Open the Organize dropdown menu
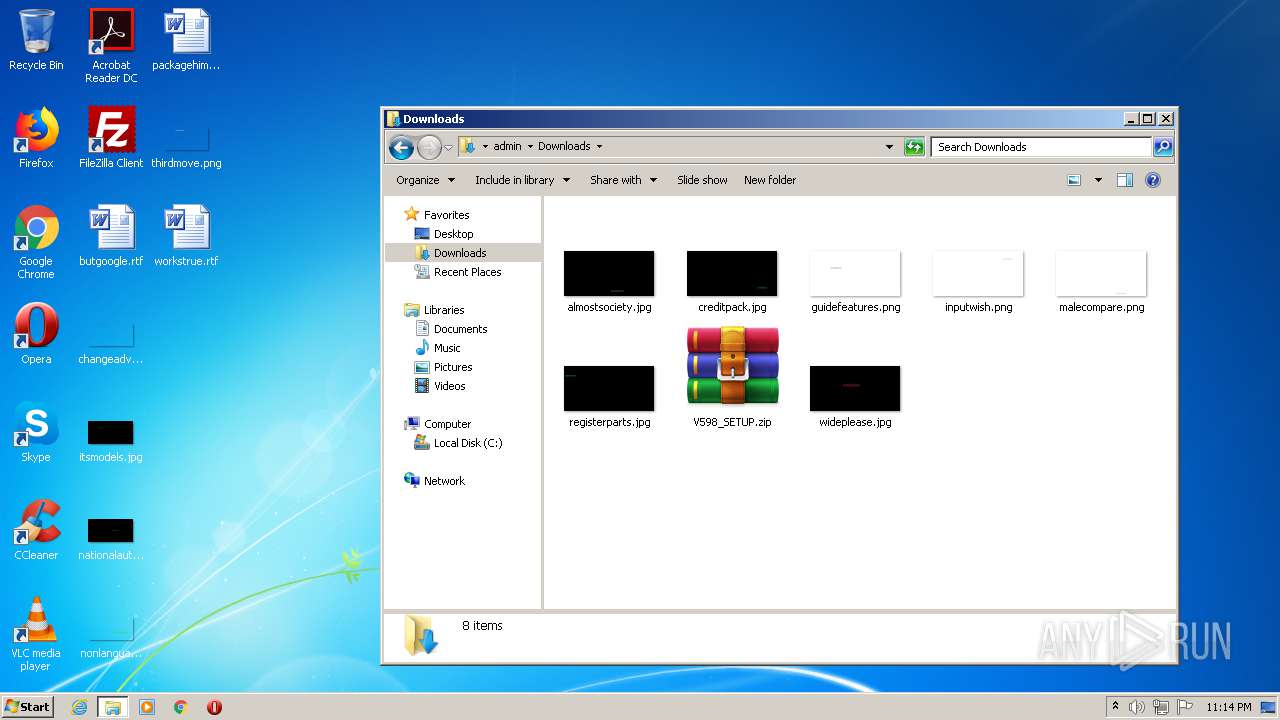 pyautogui.click(x=425, y=180)
